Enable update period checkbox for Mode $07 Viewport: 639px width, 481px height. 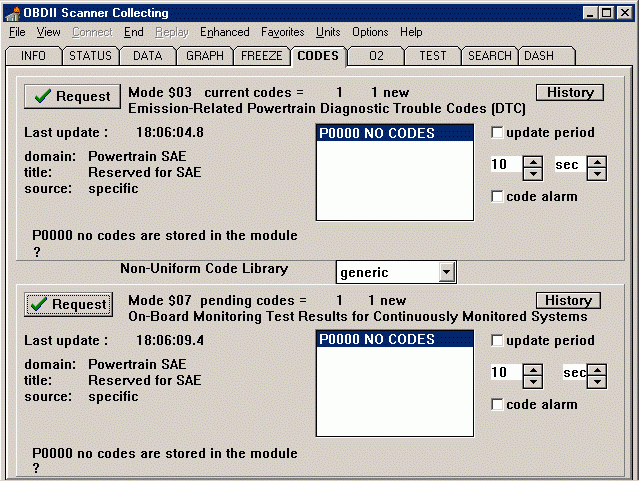point(497,340)
